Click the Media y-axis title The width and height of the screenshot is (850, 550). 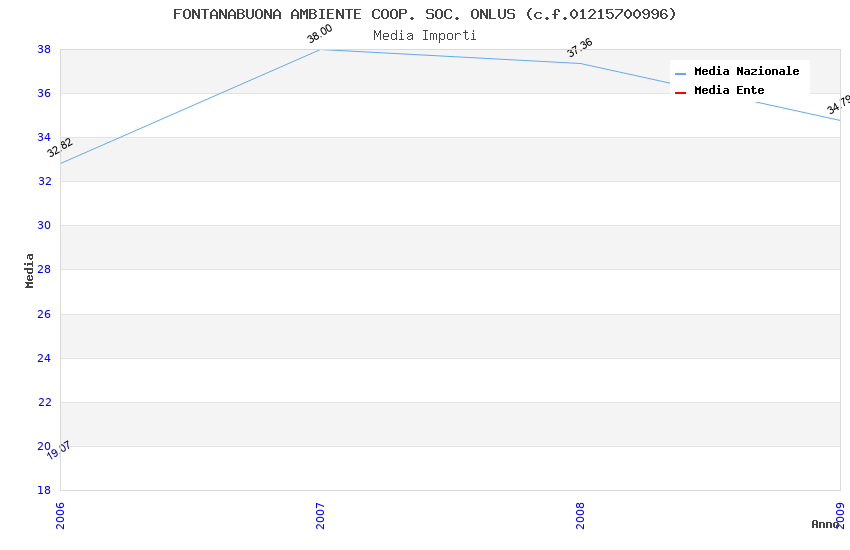pyautogui.click(x=29, y=270)
